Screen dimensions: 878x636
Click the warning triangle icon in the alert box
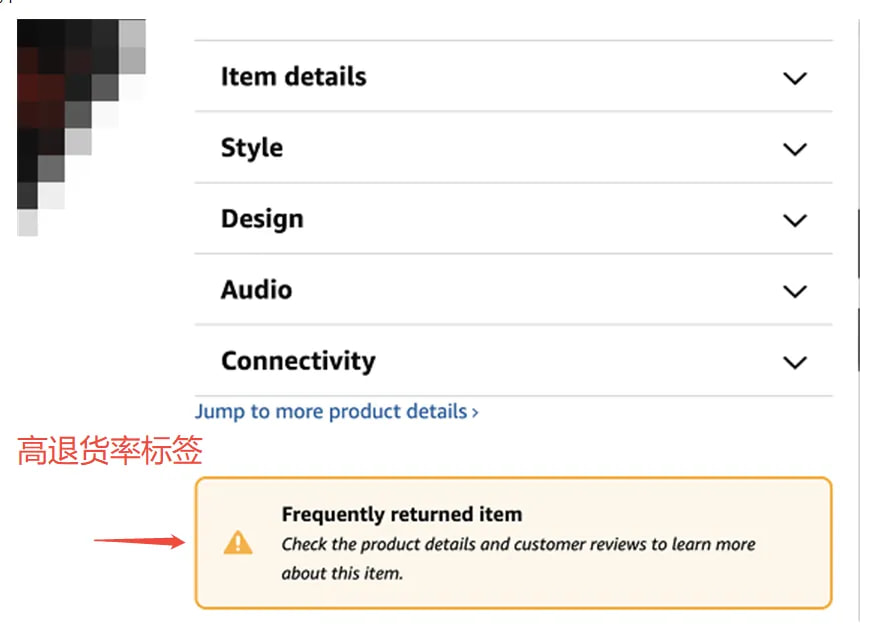point(238,541)
